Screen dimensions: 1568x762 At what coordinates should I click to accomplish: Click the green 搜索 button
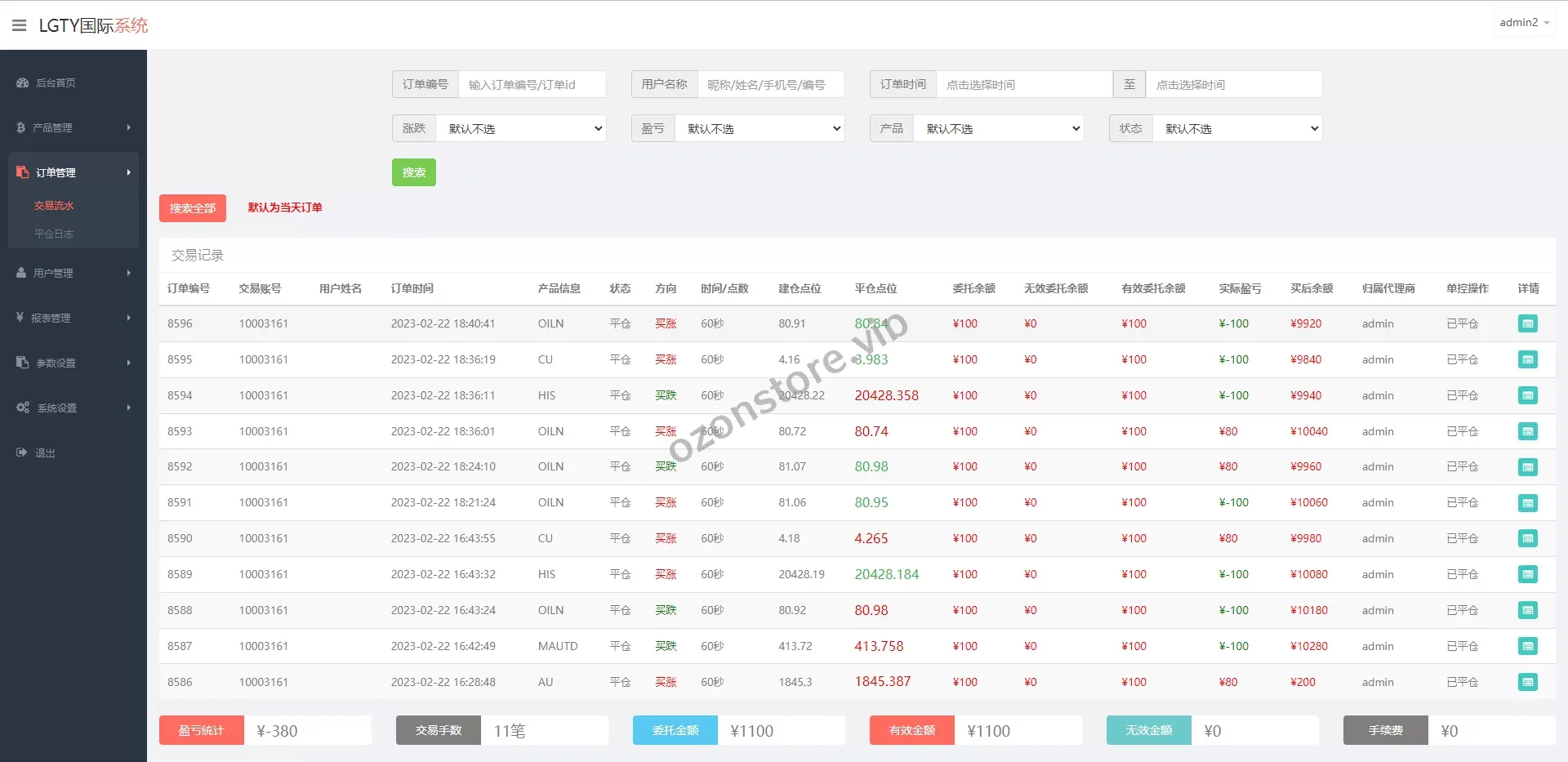(413, 172)
